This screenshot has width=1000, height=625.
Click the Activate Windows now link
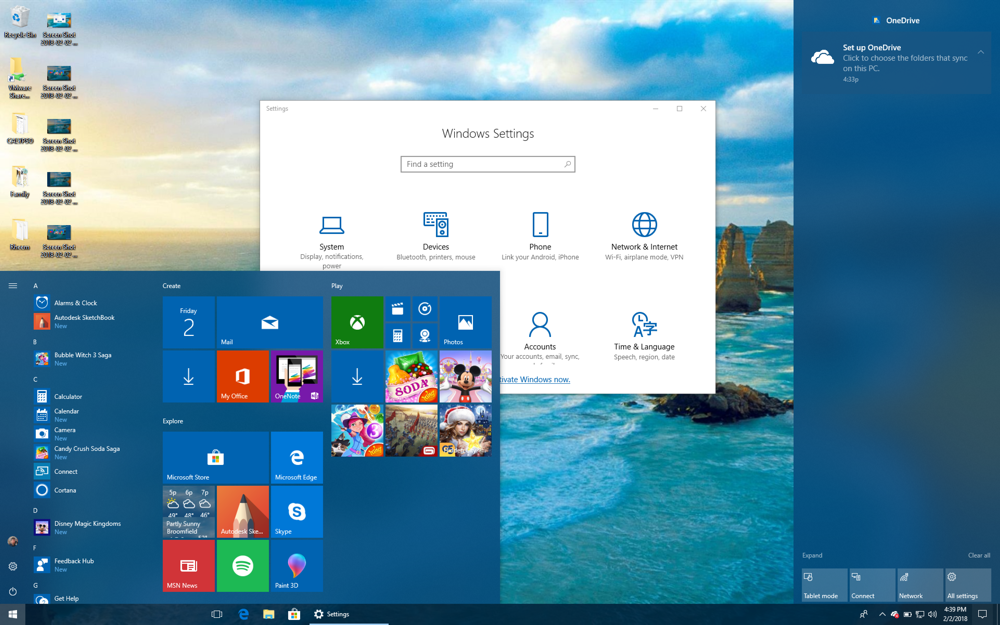pos(533,379)
